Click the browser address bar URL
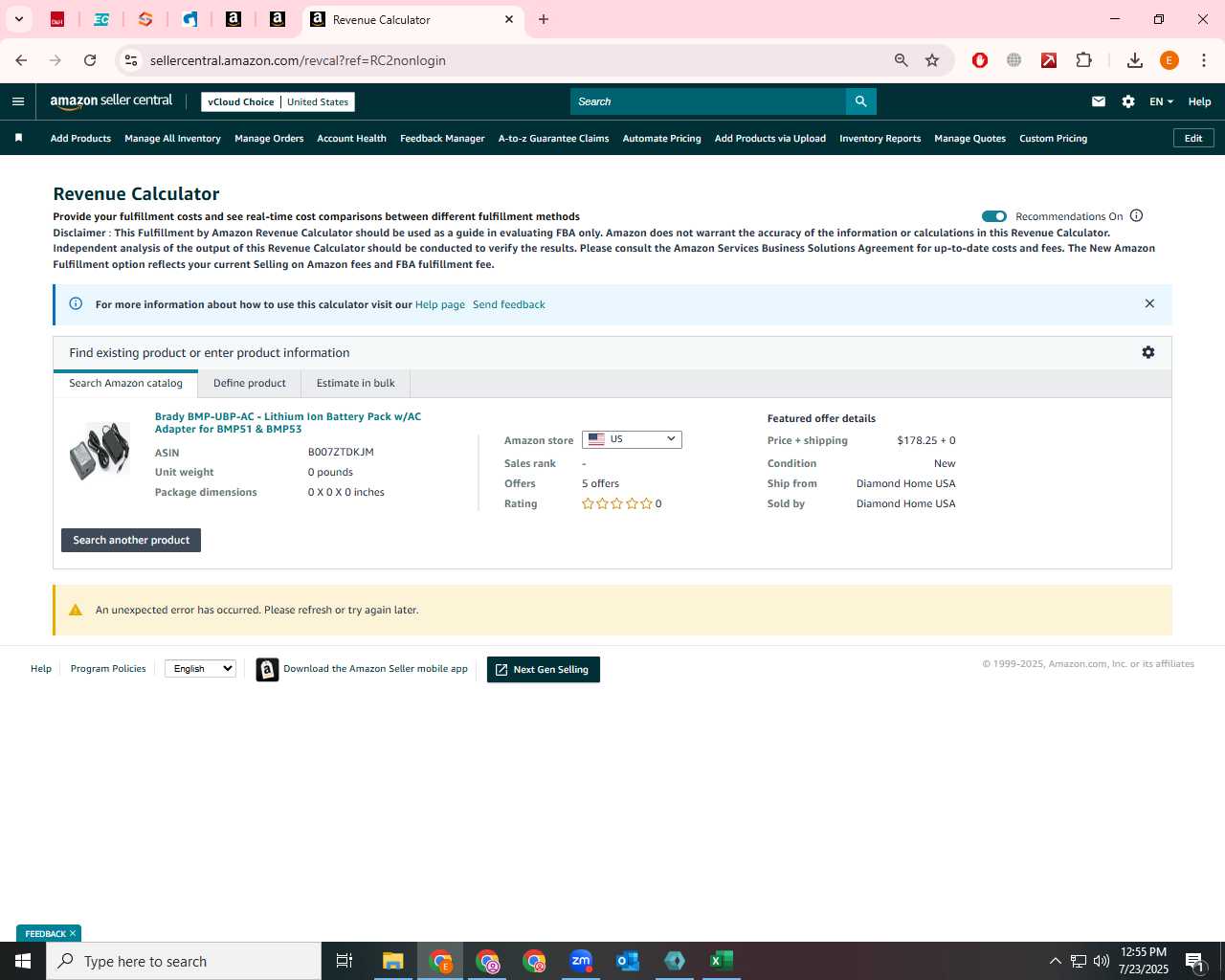Screen dimensions: 1225x980 tap(298, 60)
